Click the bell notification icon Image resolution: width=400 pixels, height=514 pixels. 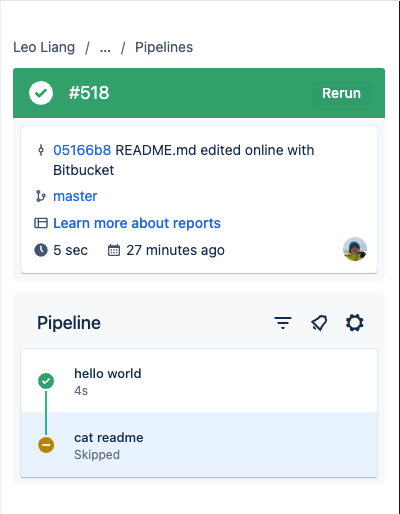[x=319, y=323]
